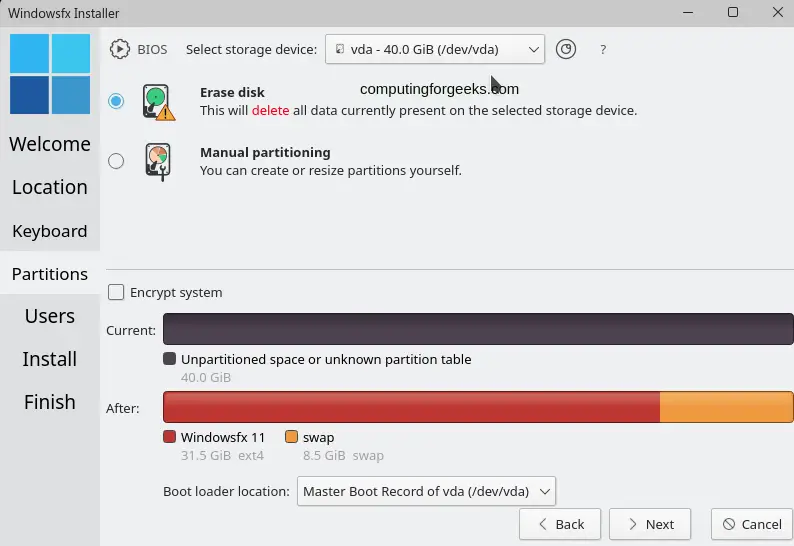This screenshot has width=794, height=546.
Task: Click the '31.5 GiB ext4' text
Action: coord(222,455)
